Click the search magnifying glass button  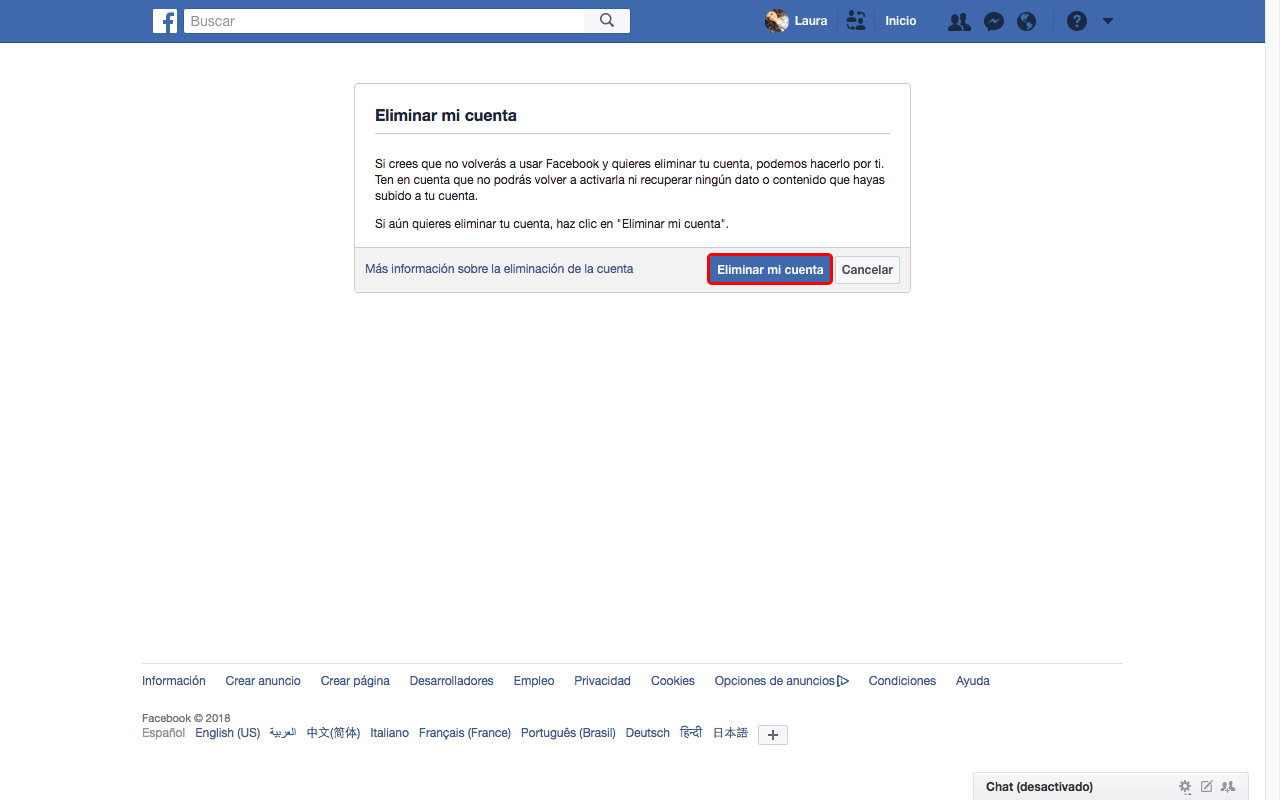point(607,21)
